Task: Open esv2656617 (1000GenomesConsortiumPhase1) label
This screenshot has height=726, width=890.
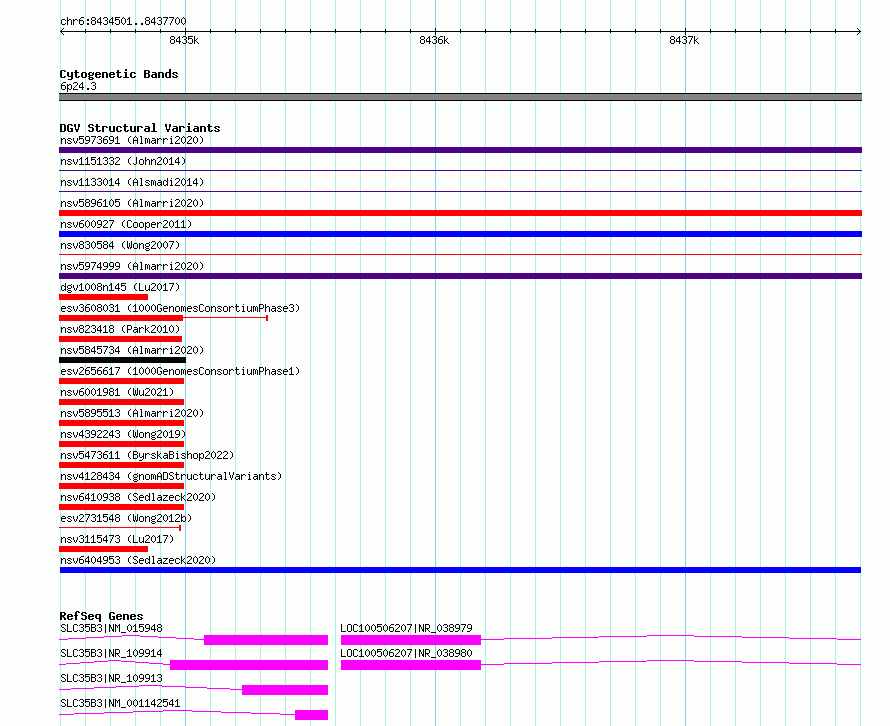Action: coord(180,371)
